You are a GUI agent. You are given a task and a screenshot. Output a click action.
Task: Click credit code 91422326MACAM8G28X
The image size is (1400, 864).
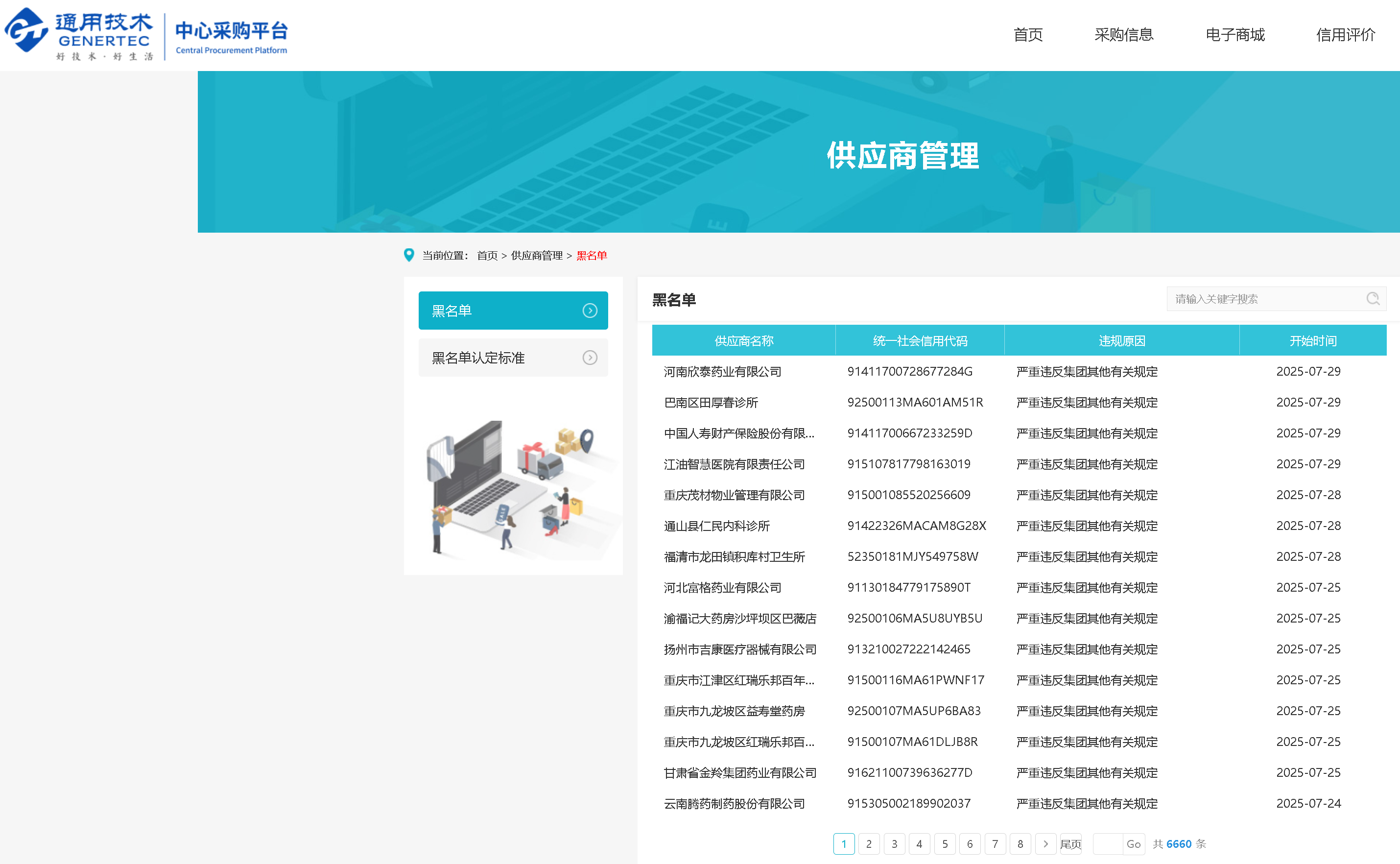coord(916,526)
